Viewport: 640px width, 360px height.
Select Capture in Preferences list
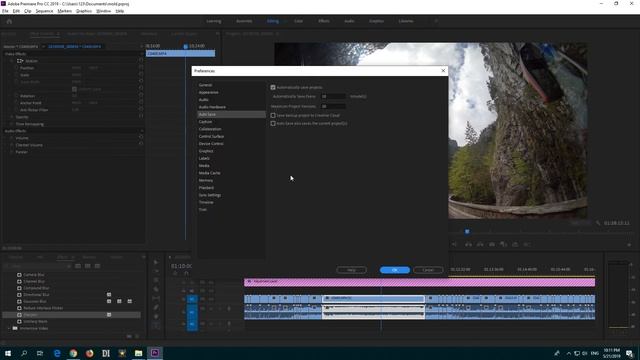point(205,122)
